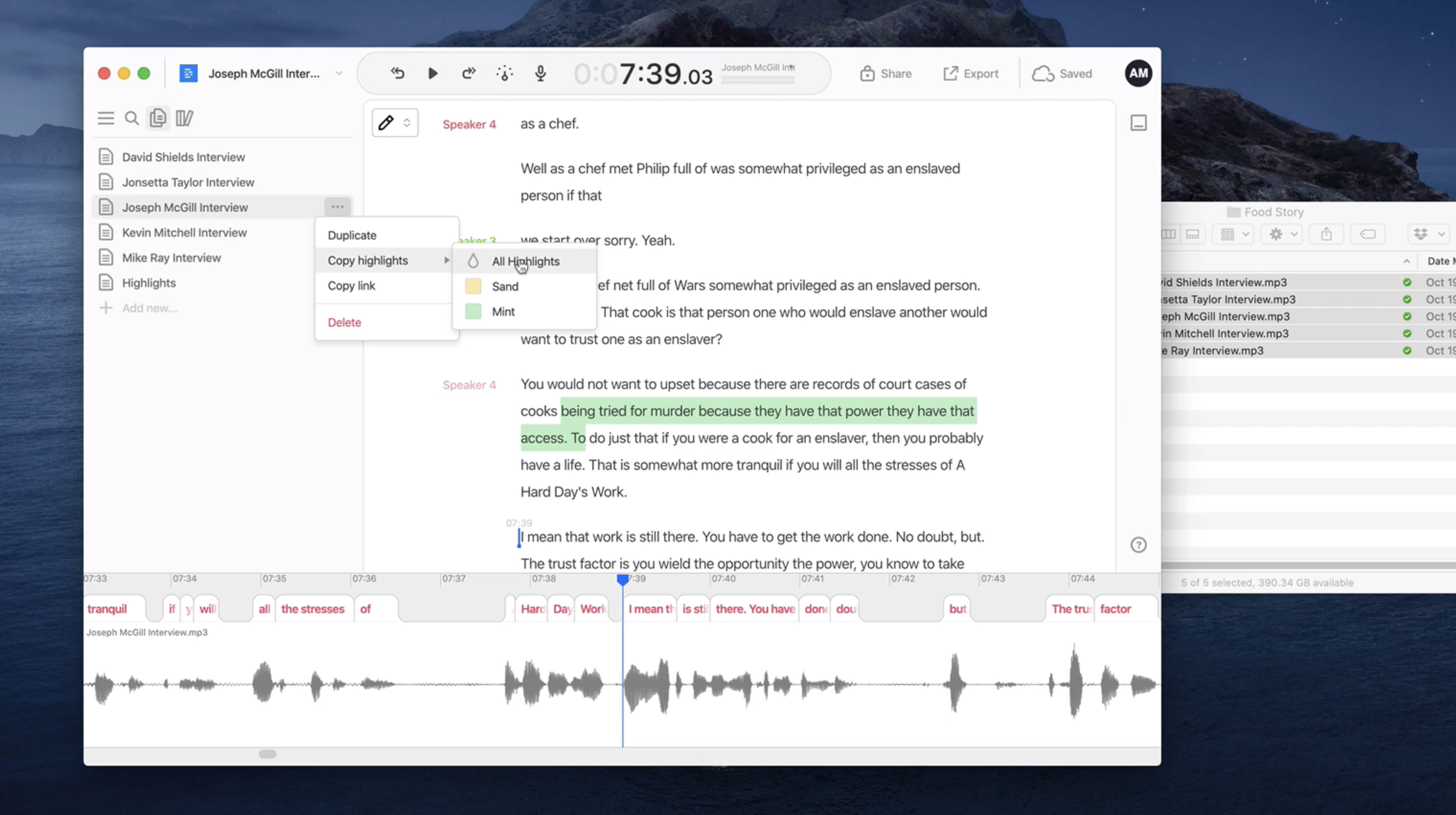Select Duplicate in the context menu
The height and width of the screenshot is (815, 1456).
click(351, 235)
